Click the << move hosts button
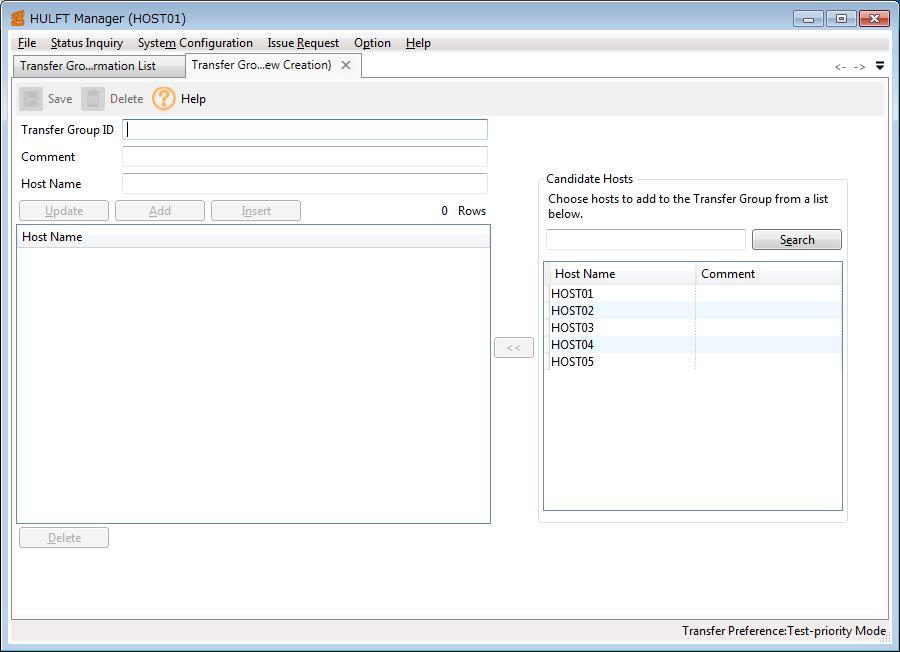 tap(514, 348)
